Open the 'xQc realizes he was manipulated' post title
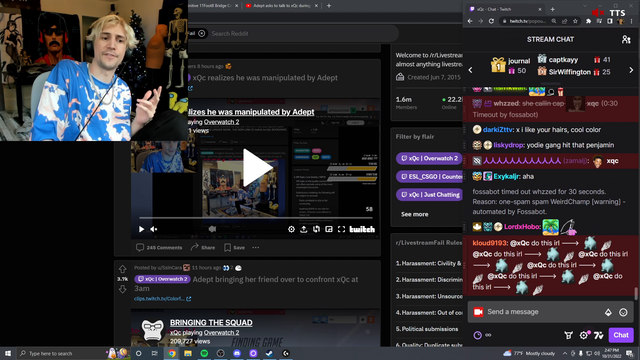The width and height of the screenshot is (640, 360). 265,78
